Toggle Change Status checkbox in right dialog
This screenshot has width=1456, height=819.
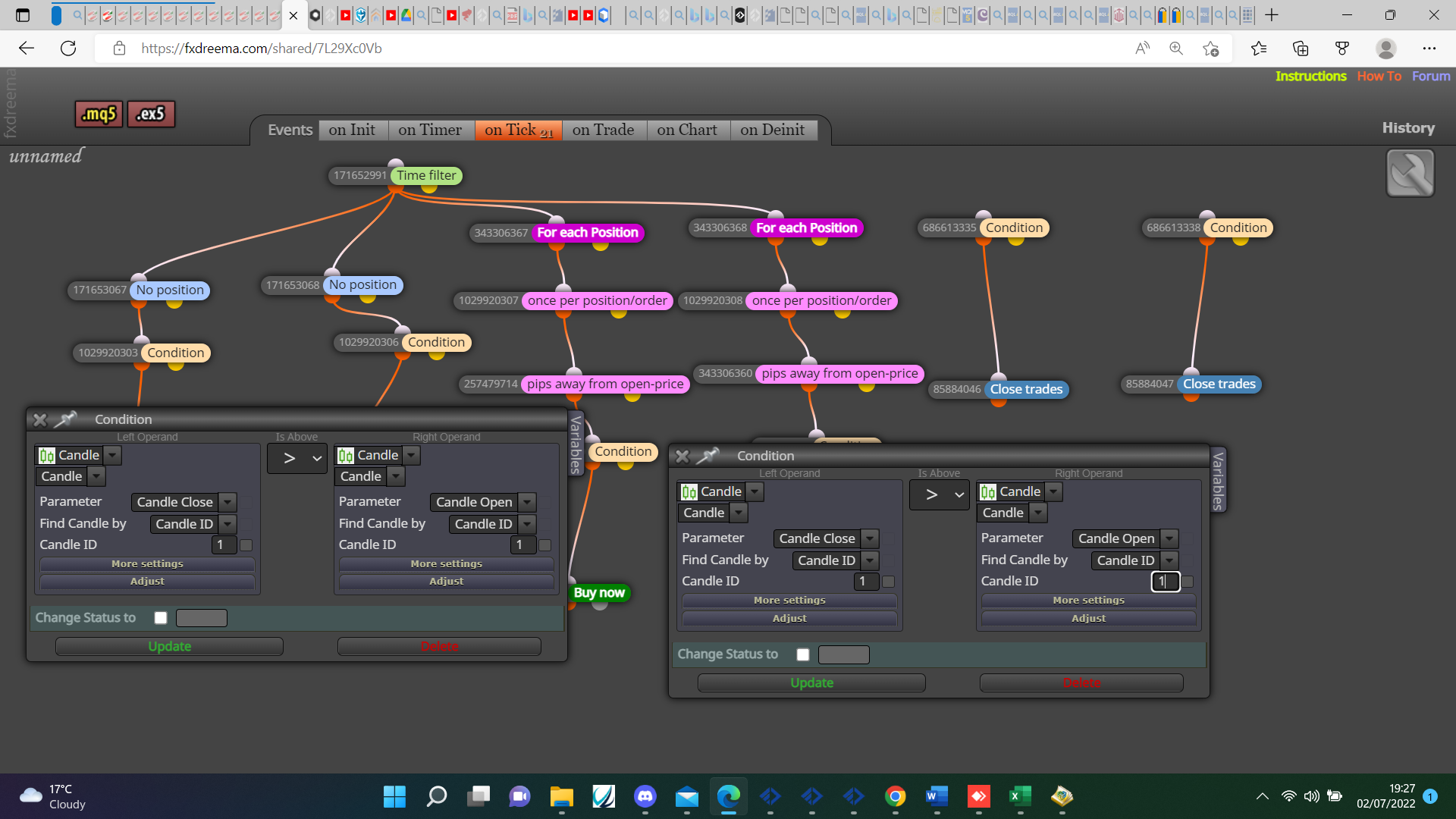coord(803,654)
